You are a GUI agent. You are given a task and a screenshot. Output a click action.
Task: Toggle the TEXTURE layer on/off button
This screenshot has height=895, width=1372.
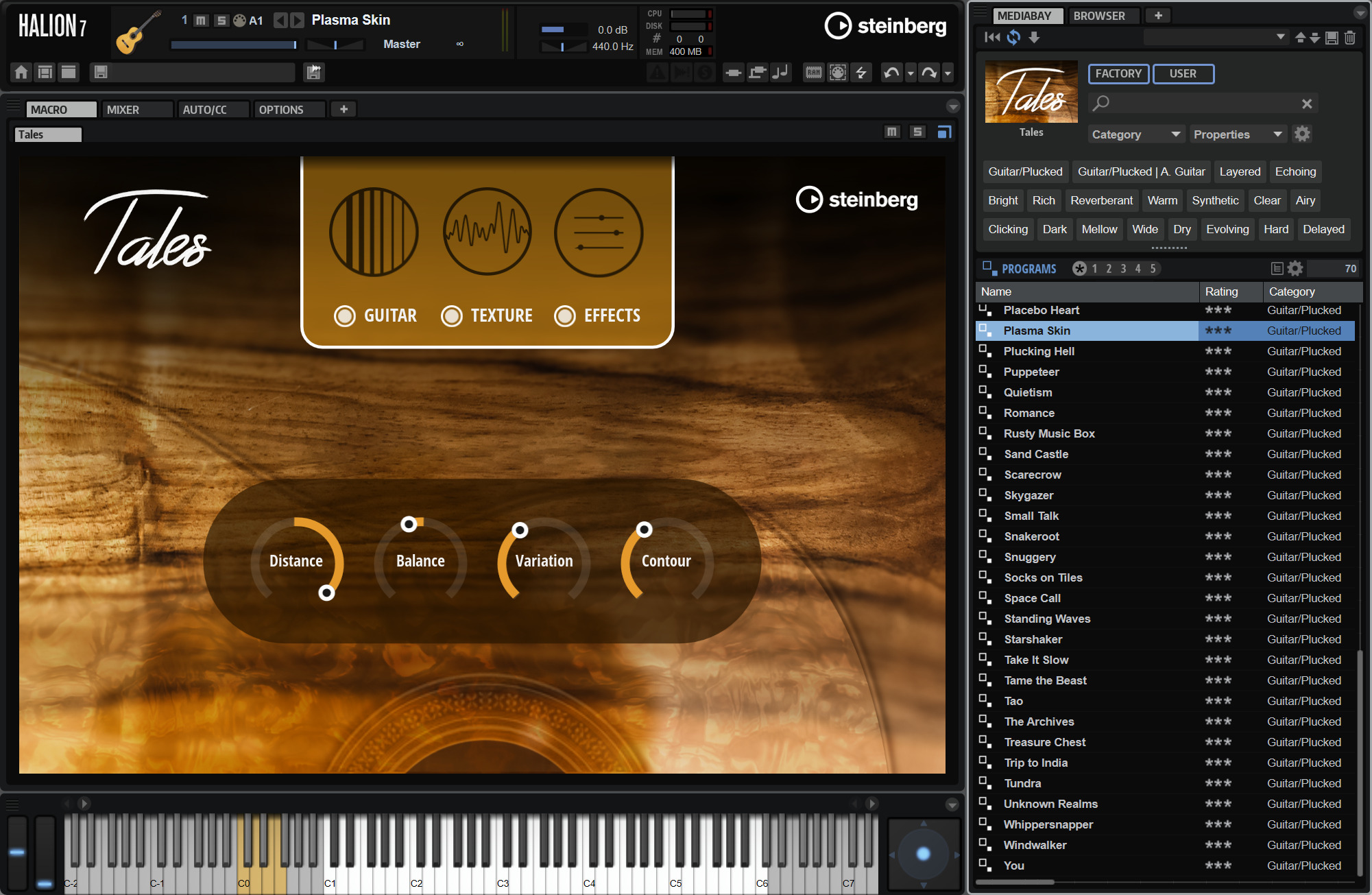point(451,315)
